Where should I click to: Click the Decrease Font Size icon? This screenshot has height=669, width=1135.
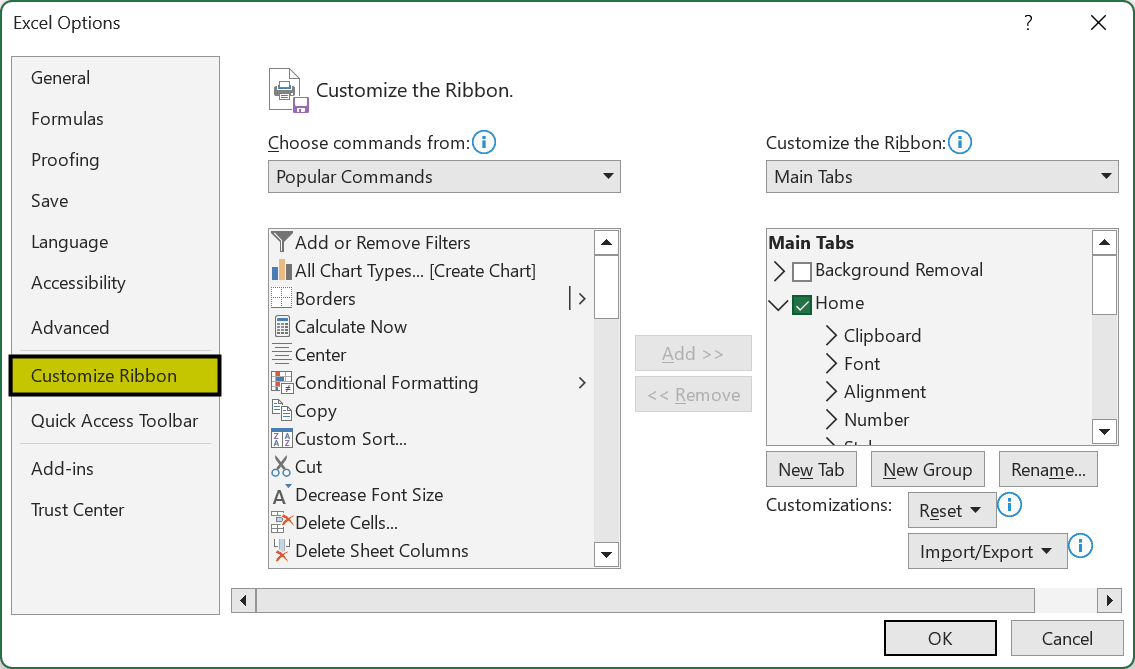[281, 495]
